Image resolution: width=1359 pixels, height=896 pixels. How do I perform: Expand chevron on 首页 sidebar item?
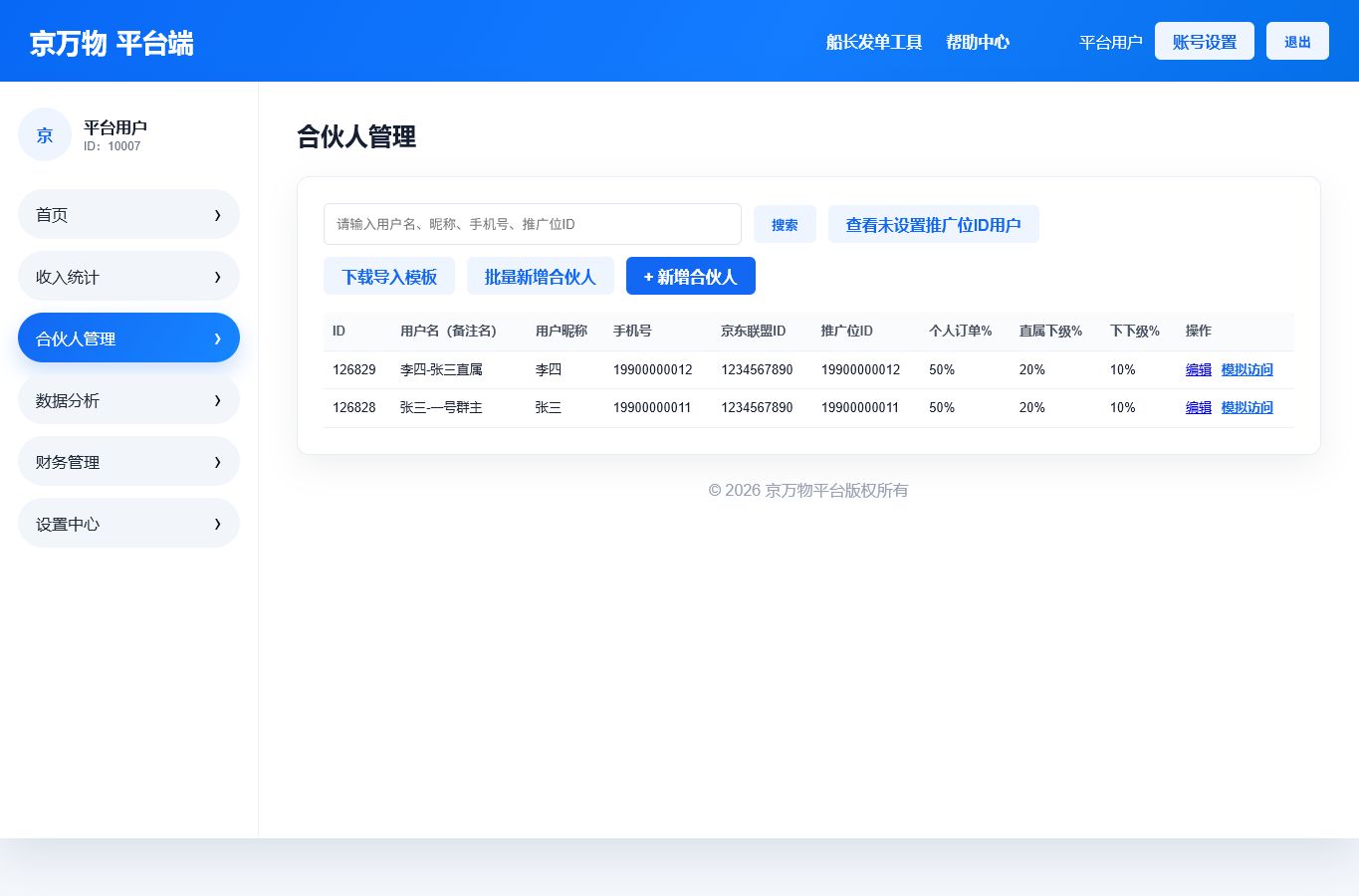pos(217,215)
